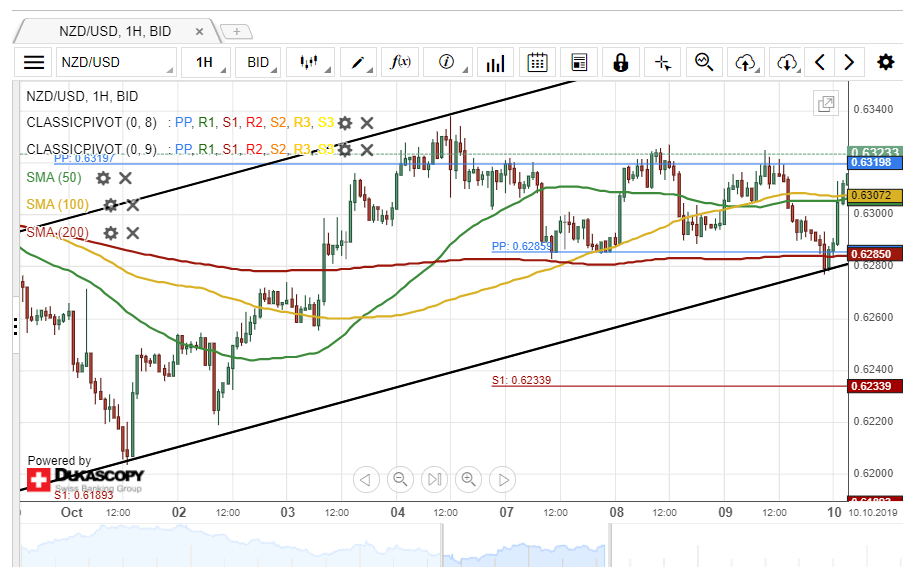917x573 pixels.
Task: Click the cloud upload icon
Action: tap(745, 62)
